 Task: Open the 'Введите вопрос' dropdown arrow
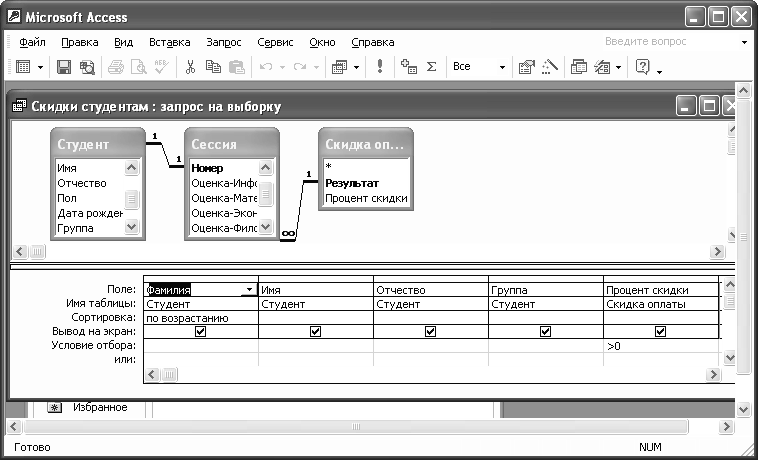tap(744, 42)
